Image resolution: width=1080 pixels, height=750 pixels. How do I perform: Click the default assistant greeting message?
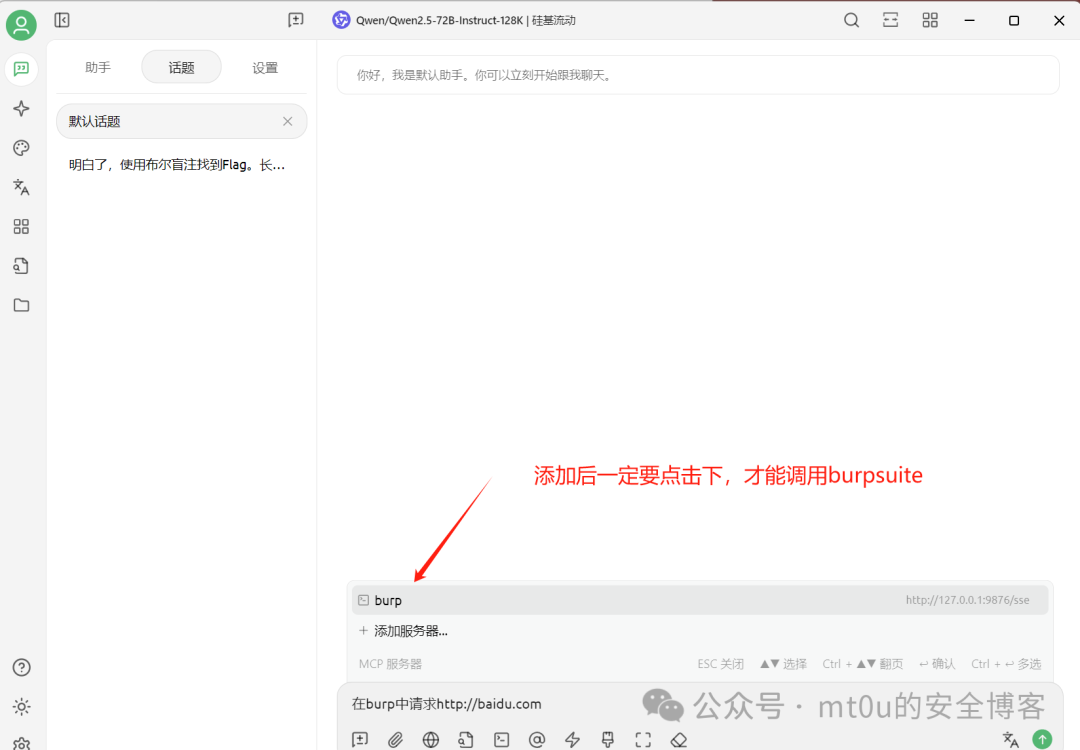pos(698,75)
